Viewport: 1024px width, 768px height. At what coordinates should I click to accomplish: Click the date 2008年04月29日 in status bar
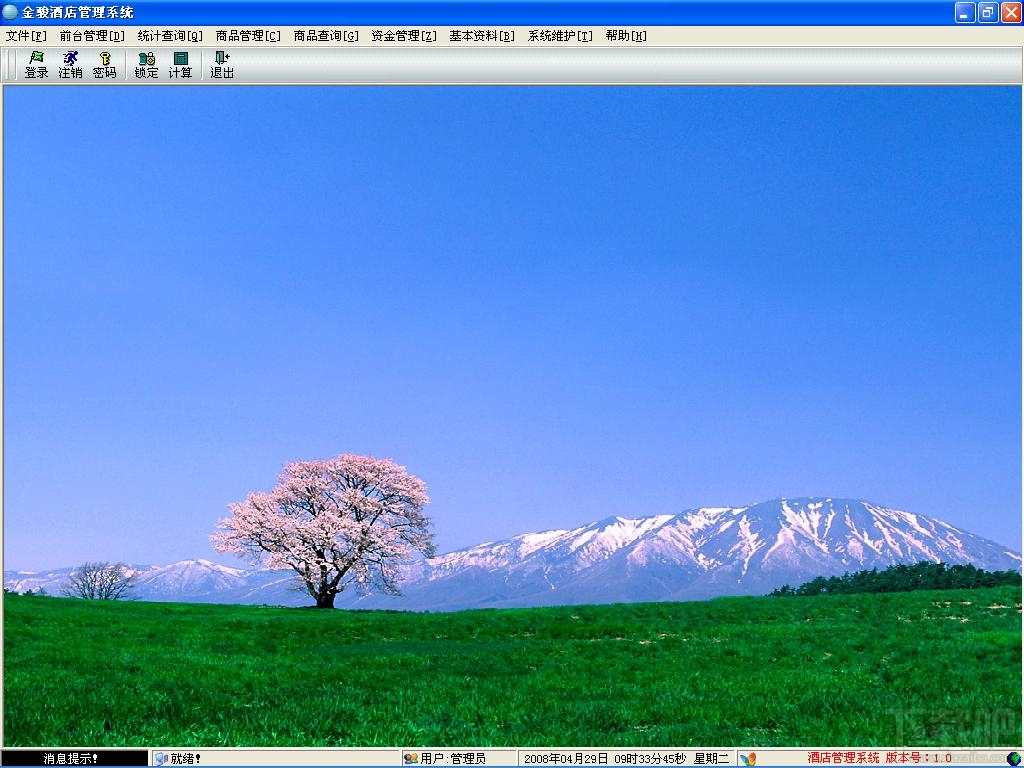[x=566, y=758]
